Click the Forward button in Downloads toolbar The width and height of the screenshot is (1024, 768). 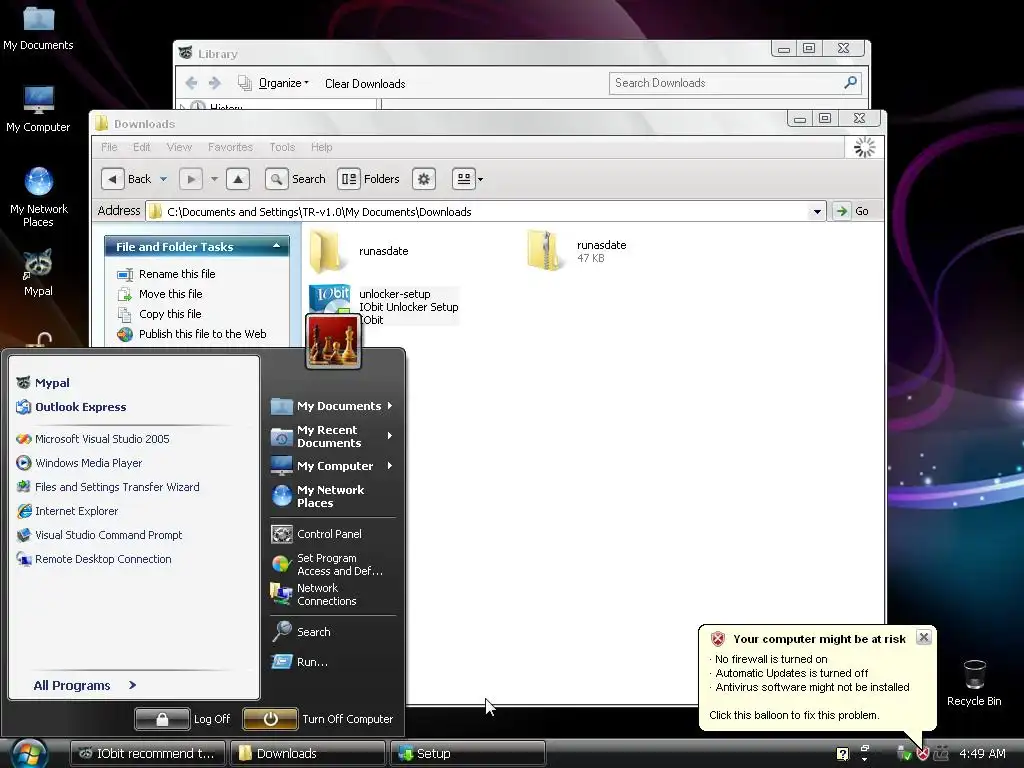(191, 179)
